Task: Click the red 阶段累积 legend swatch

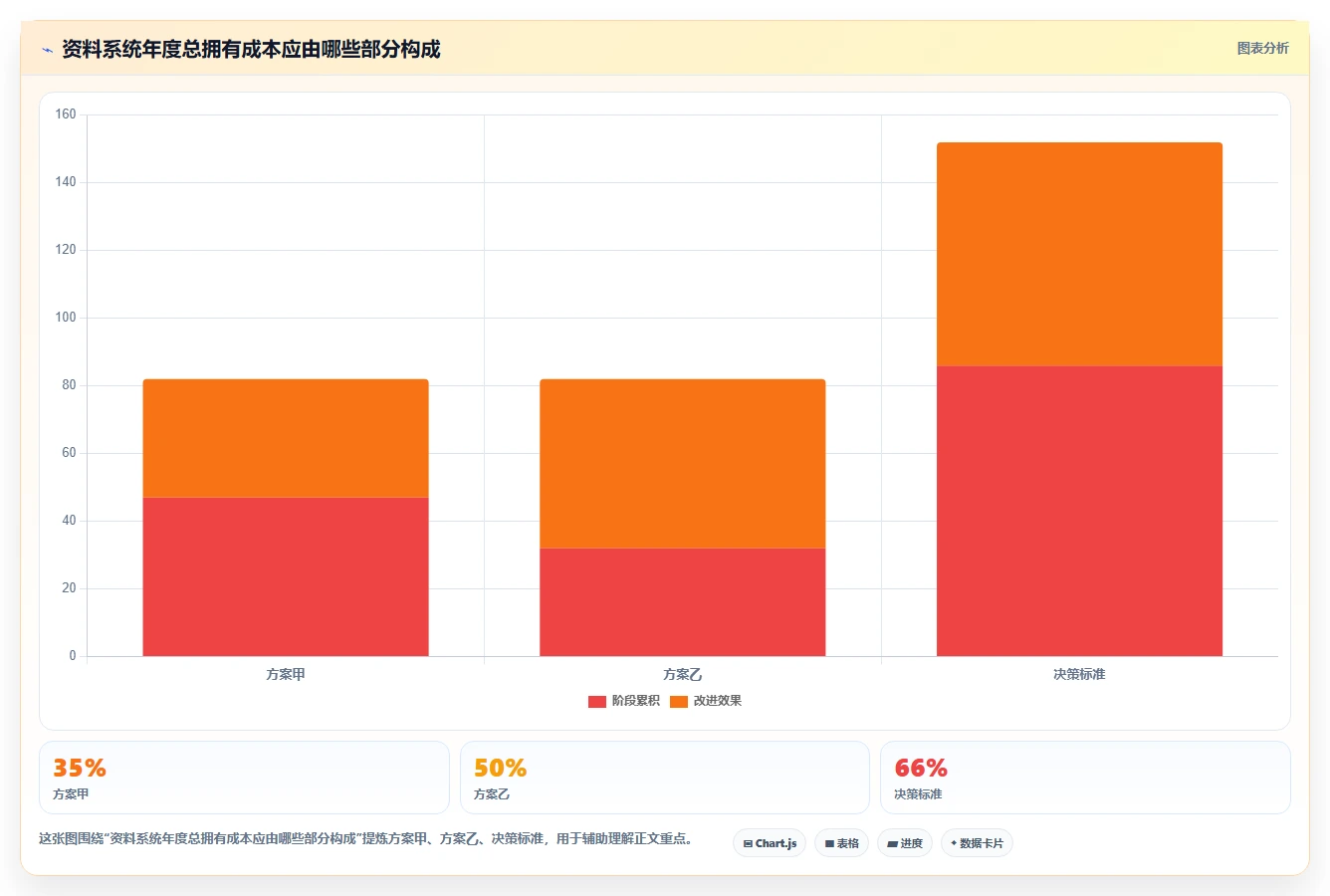Action: [x=597, y=702]
